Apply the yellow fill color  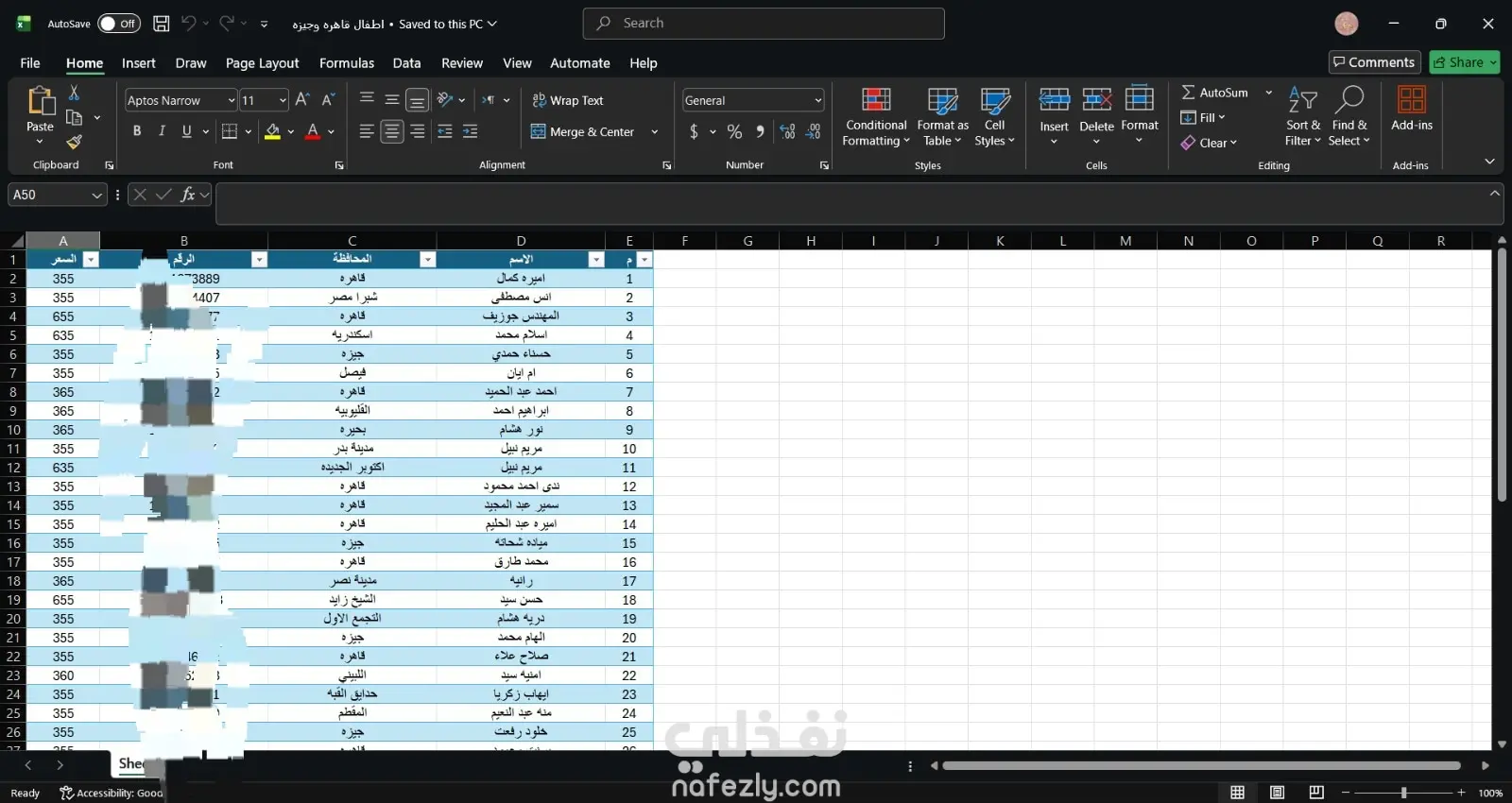(x=272, y=131)
